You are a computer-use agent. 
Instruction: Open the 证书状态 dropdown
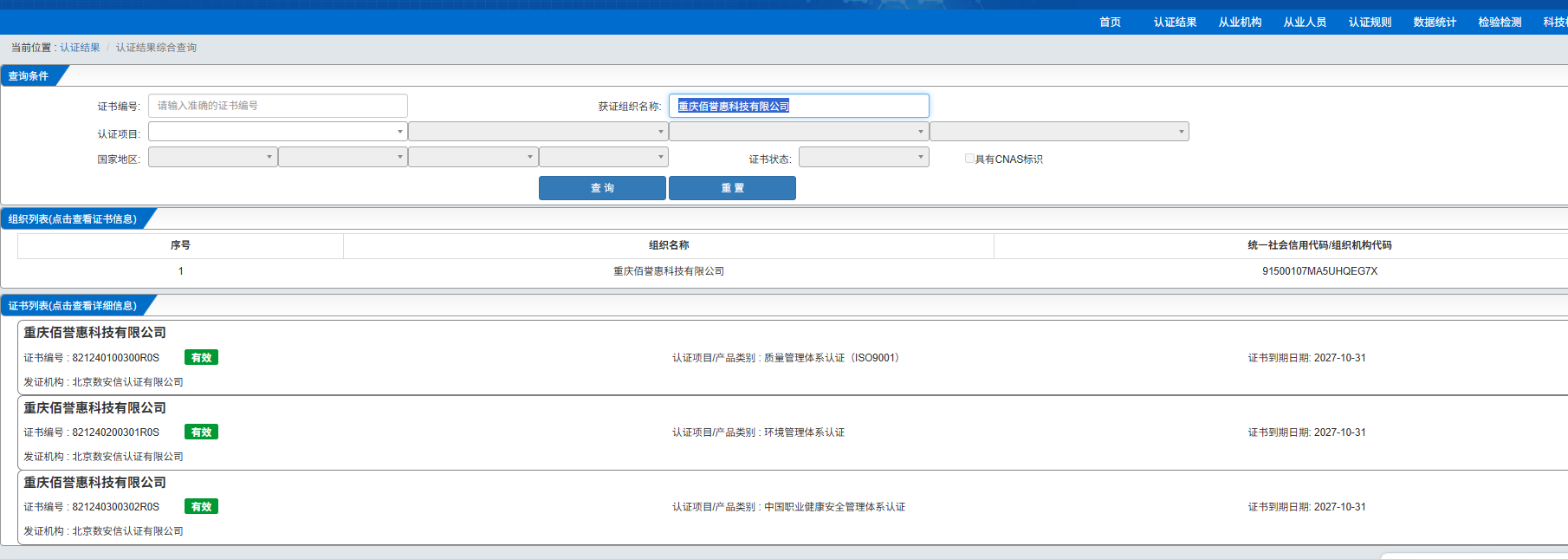[x=864, y=157]
